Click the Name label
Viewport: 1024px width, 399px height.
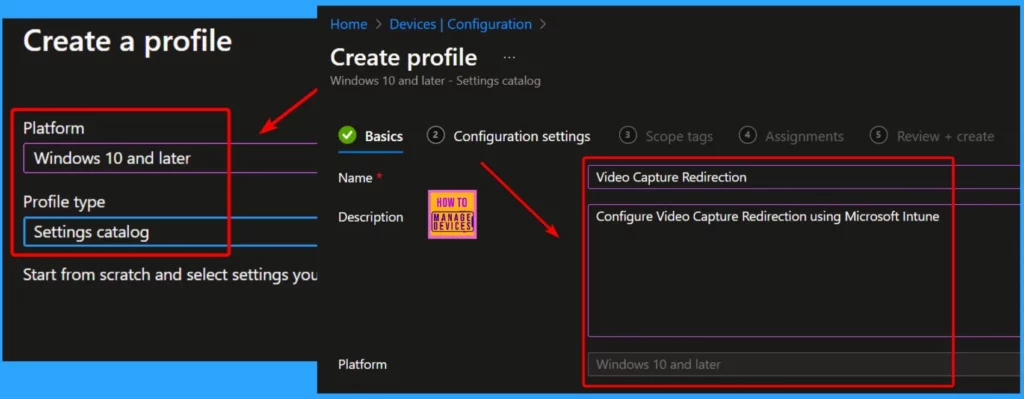coord(355,178)
